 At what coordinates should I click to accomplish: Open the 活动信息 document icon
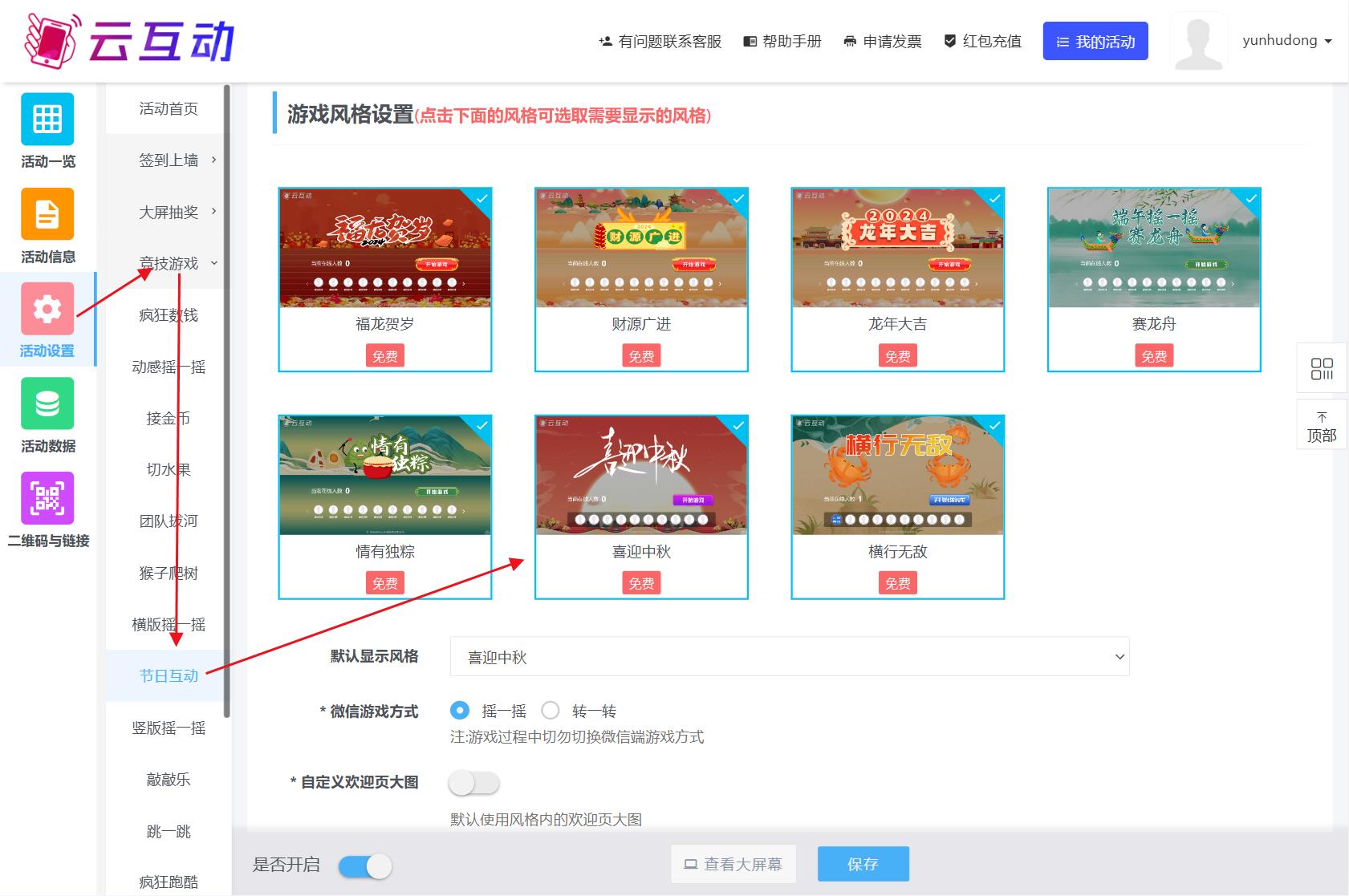47,213
